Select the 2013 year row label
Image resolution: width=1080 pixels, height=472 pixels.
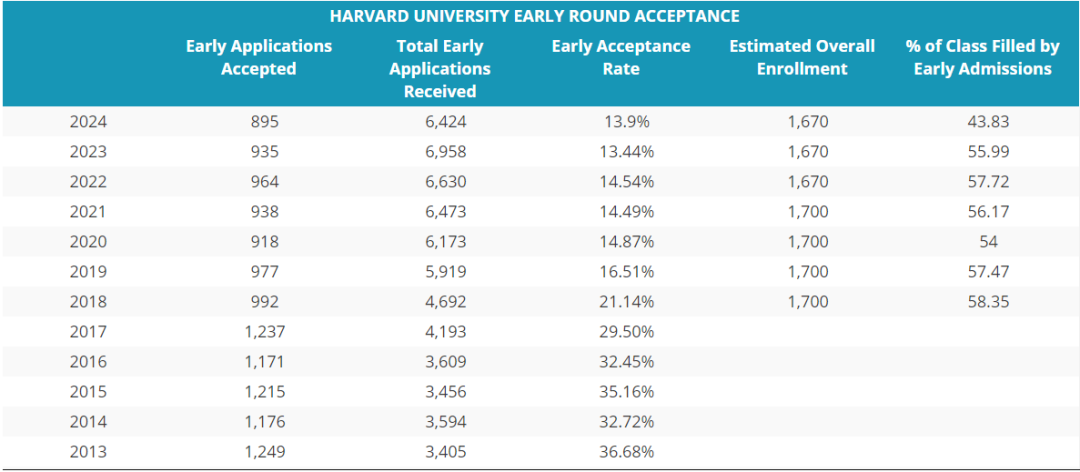pos(88,452)
